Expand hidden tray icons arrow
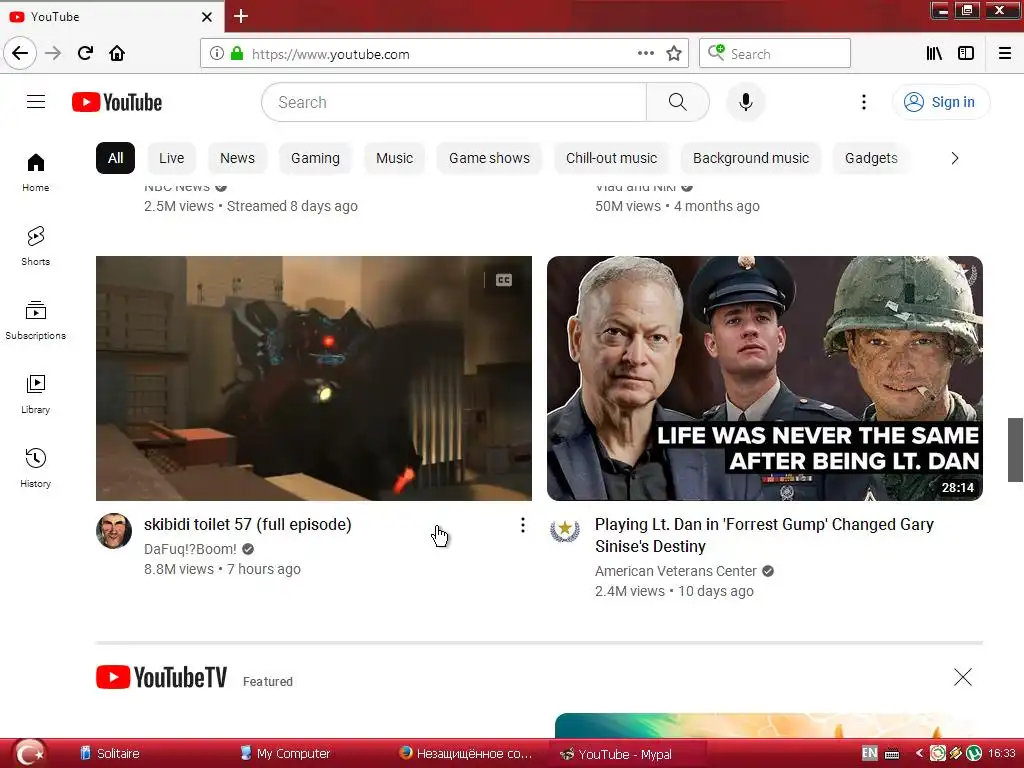This screenshot has width=1024, height=768. [x=919, y=753]
